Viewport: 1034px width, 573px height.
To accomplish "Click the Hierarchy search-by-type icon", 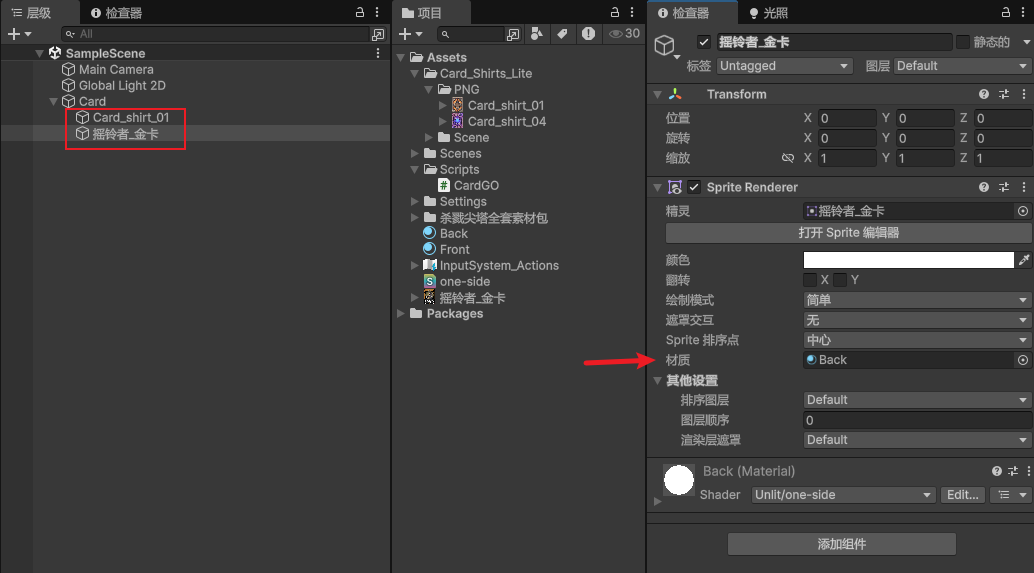I will pos(378,34).
